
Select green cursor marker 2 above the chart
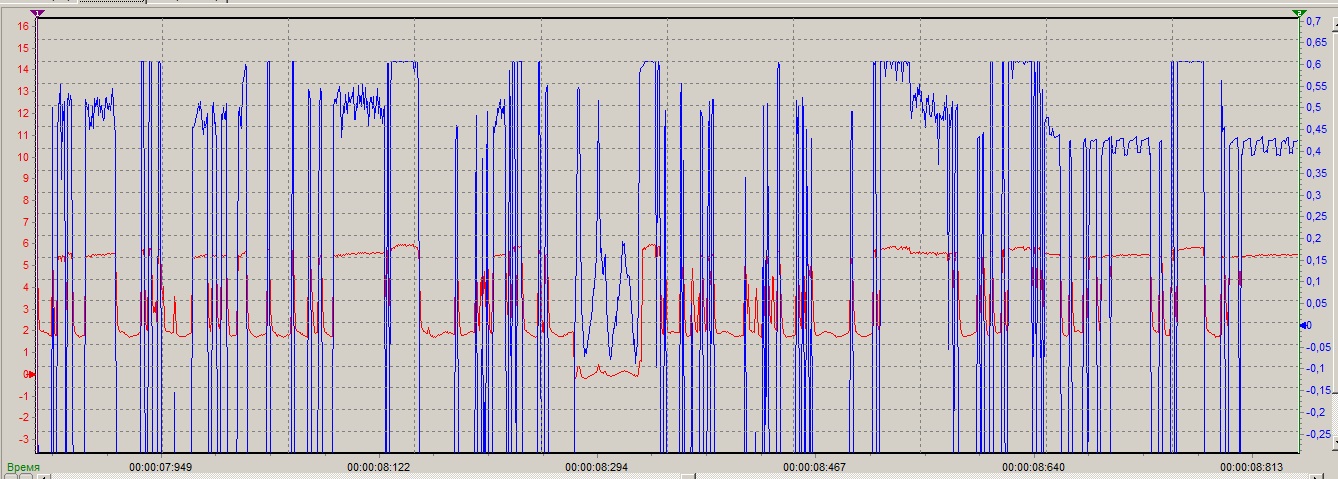pos(1299,13)
